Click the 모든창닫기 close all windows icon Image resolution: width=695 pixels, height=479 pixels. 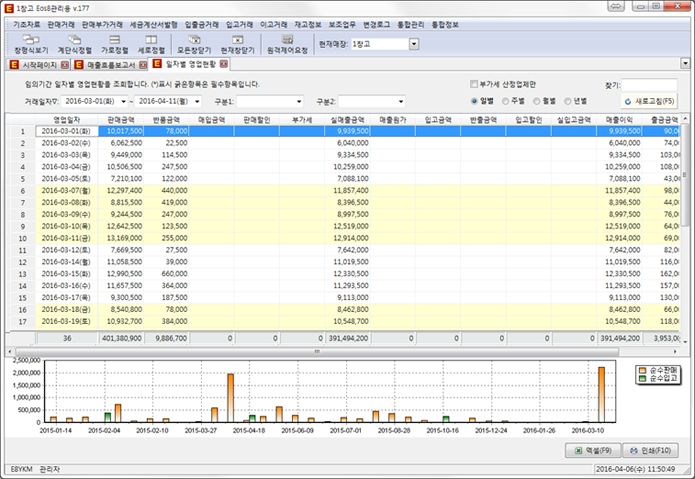194,40
